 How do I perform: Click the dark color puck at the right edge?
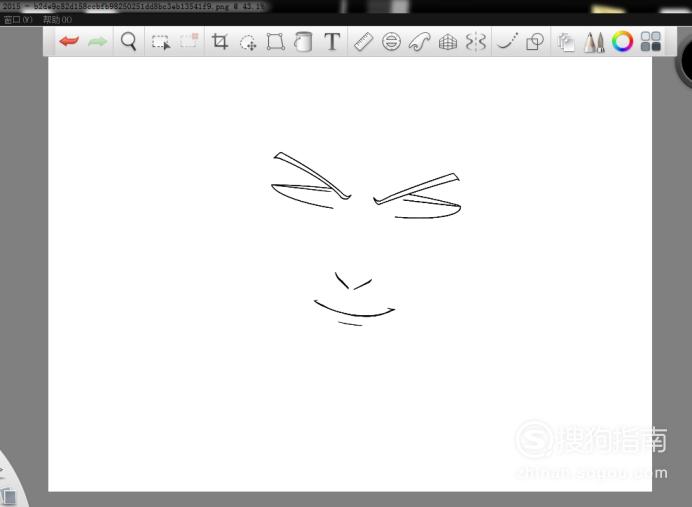click(x=685, y=61)
